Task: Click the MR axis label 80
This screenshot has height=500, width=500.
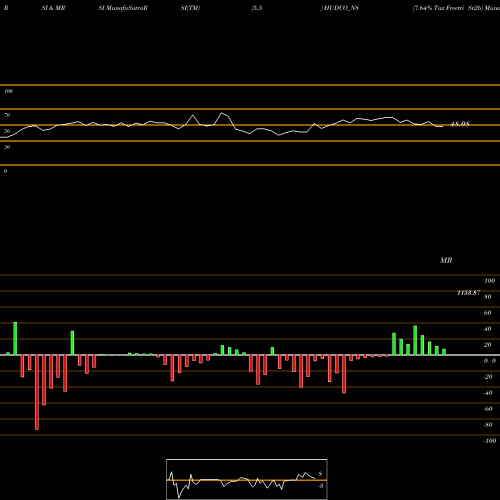Action: click(x=487, y=297)
